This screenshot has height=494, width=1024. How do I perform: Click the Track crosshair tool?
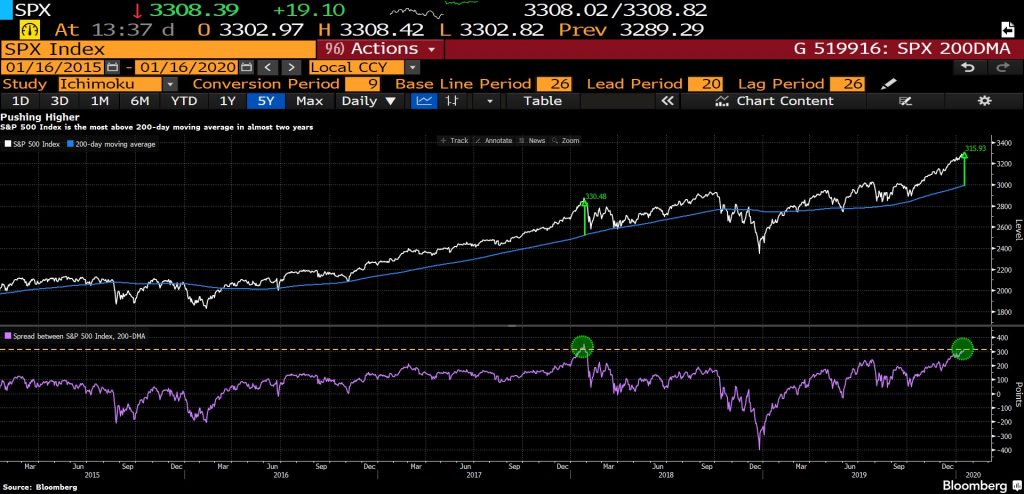coord(455,140)
